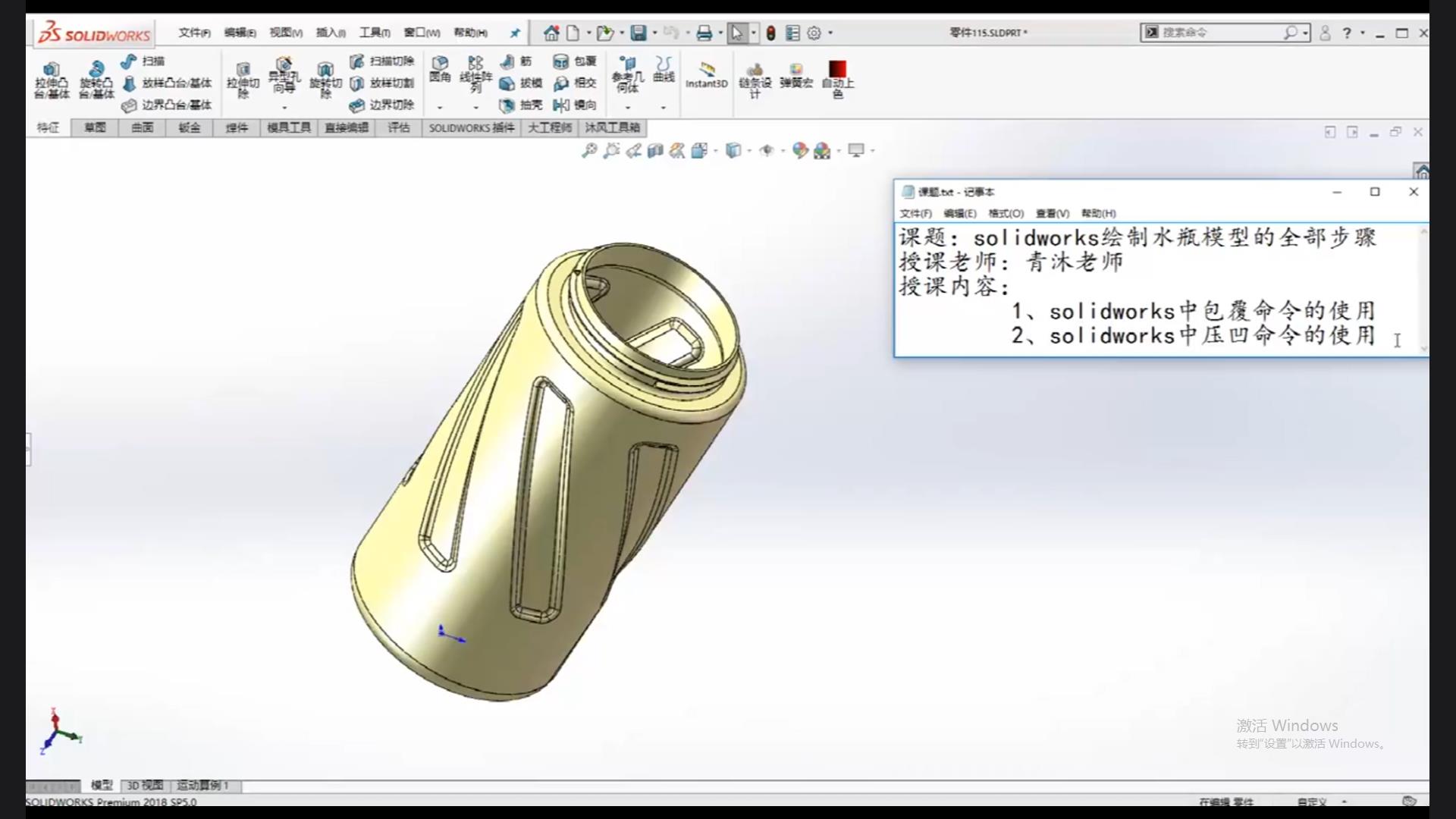Click the Intersect (相交) feature
Screen dimensions: 1456x819
click(575, 83)
